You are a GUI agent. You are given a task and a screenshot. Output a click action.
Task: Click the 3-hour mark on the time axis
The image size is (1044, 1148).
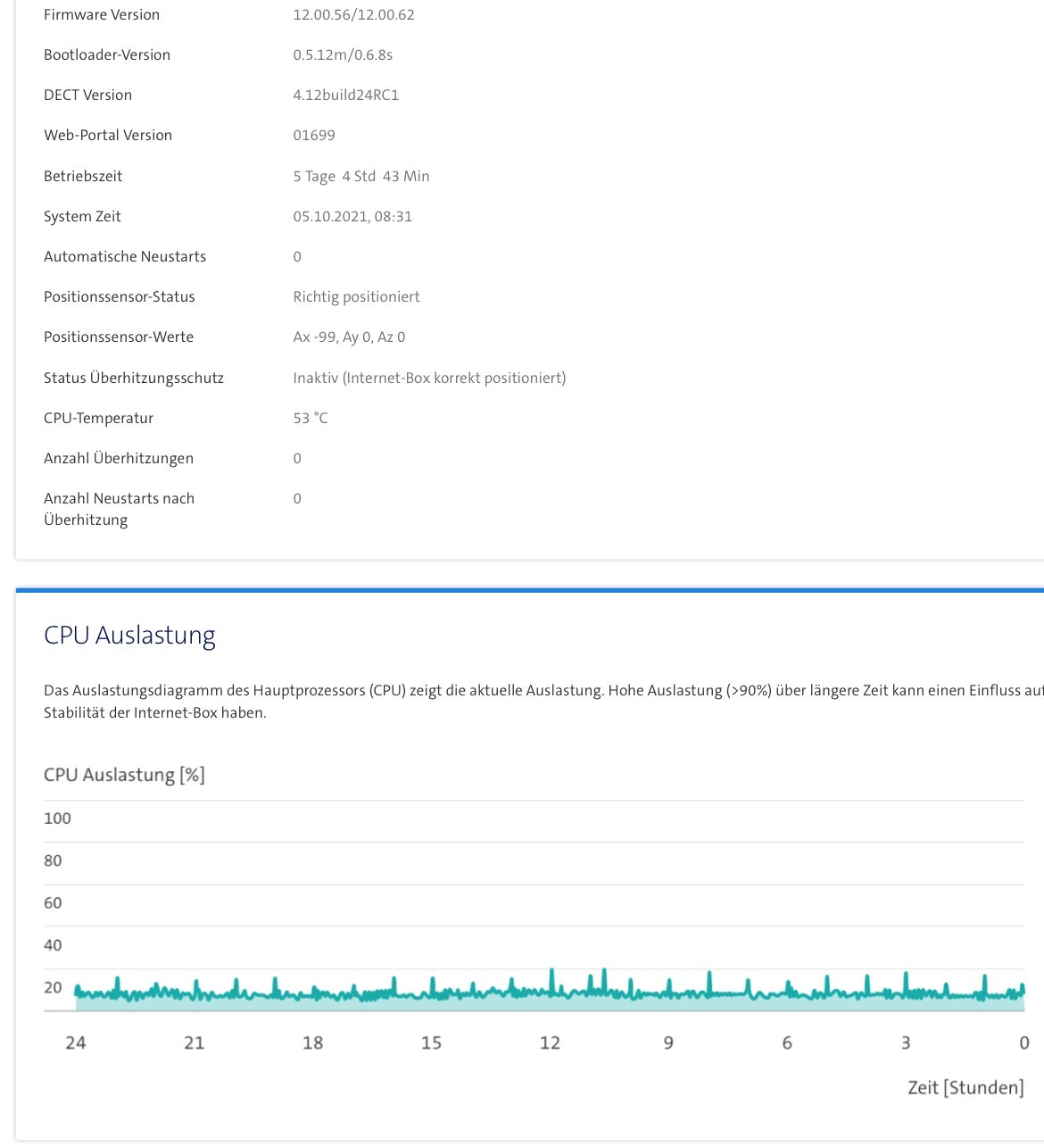906,1043
